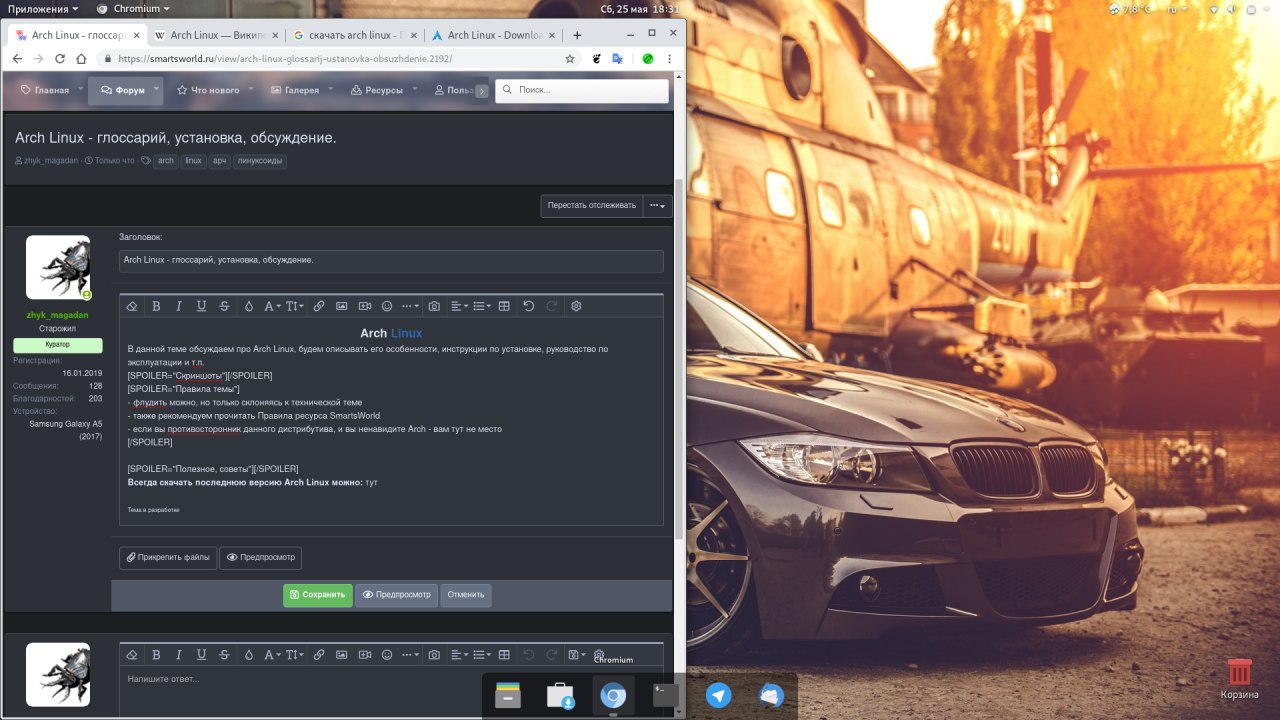The image size is (1280, 720).
Task: Click the Отменить button
Action: click(466, 595)
